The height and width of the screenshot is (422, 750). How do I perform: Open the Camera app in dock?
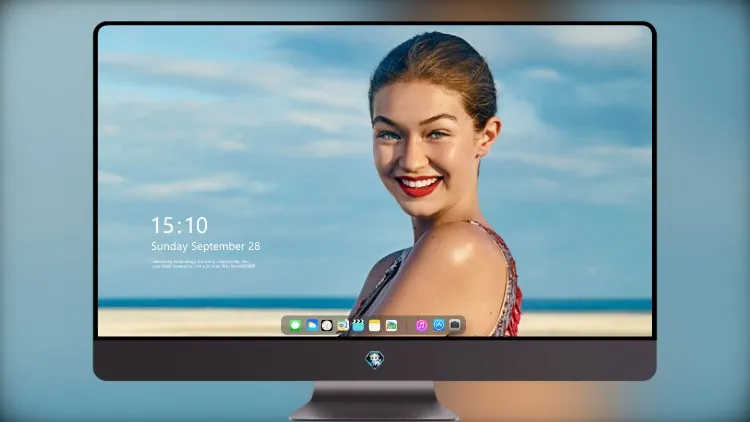tap(455, 325)
